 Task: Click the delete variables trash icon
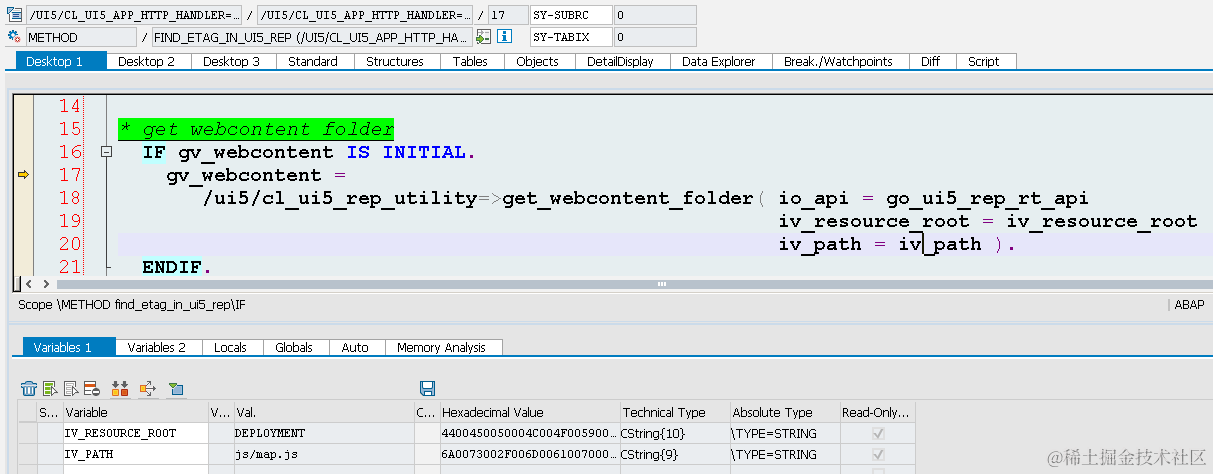coord(29,388)
